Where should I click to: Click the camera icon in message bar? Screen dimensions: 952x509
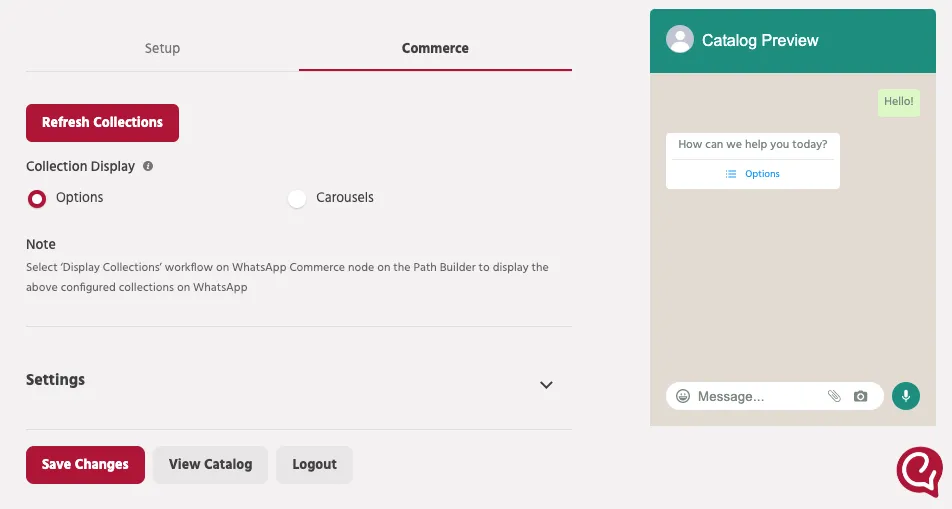click(860, 396)
